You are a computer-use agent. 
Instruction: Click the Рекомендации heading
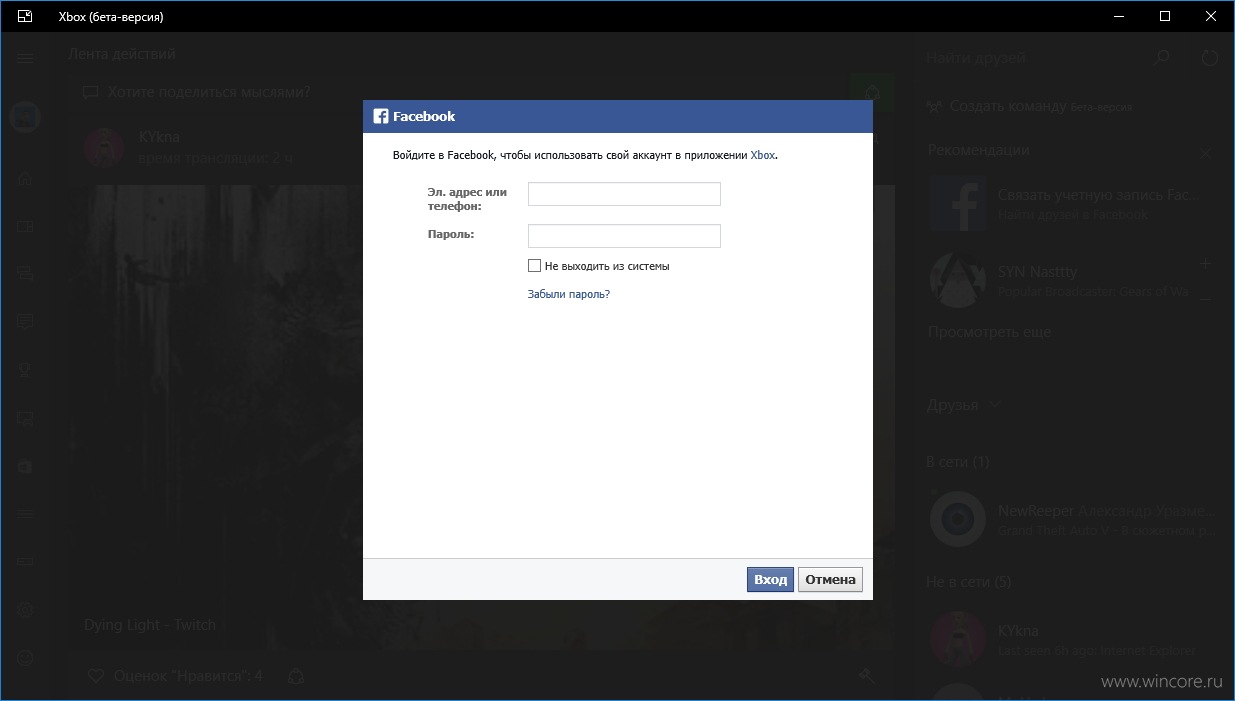978,150
